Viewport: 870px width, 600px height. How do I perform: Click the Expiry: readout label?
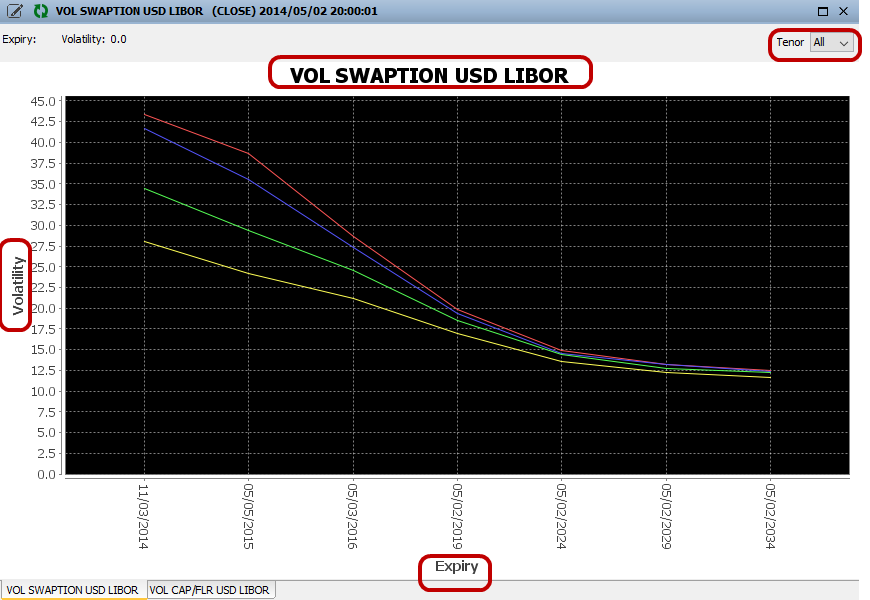[x=19, y=39]
